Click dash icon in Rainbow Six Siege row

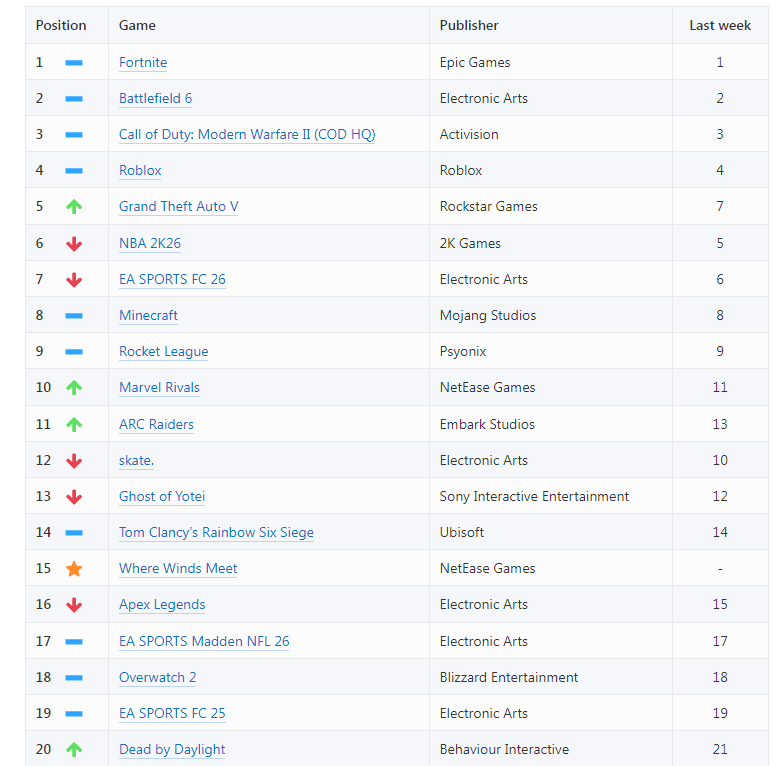tap(74, 533)
